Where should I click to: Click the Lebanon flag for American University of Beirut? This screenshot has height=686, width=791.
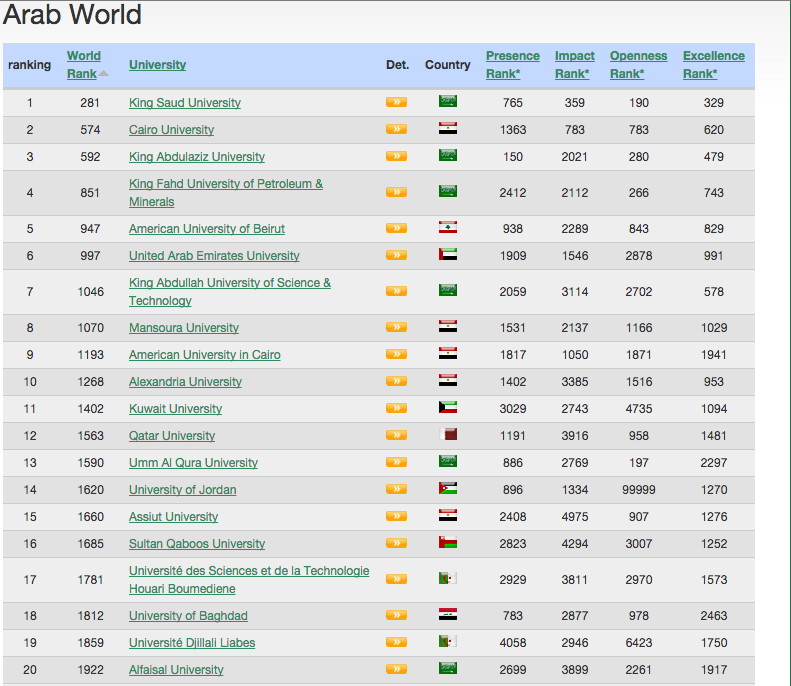[x=447, y=228]
